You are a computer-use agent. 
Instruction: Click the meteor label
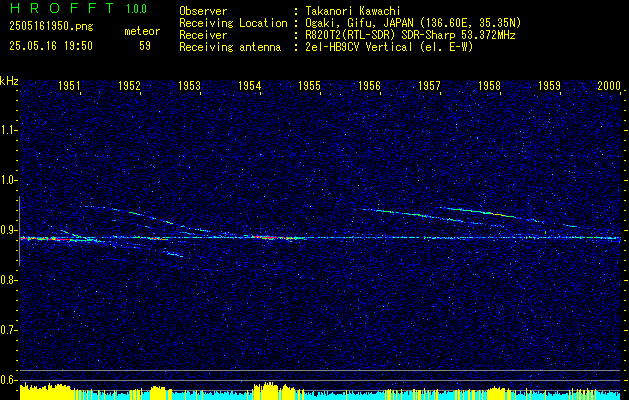pos(142,31)
